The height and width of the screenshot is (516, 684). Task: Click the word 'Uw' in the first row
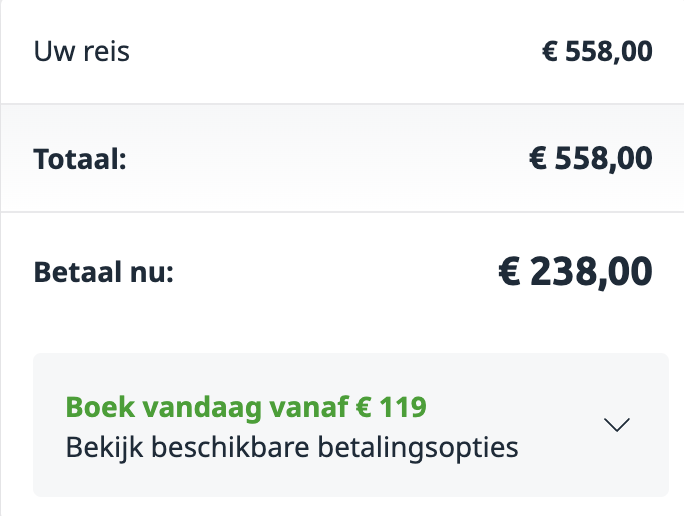[x=52, y=51]
